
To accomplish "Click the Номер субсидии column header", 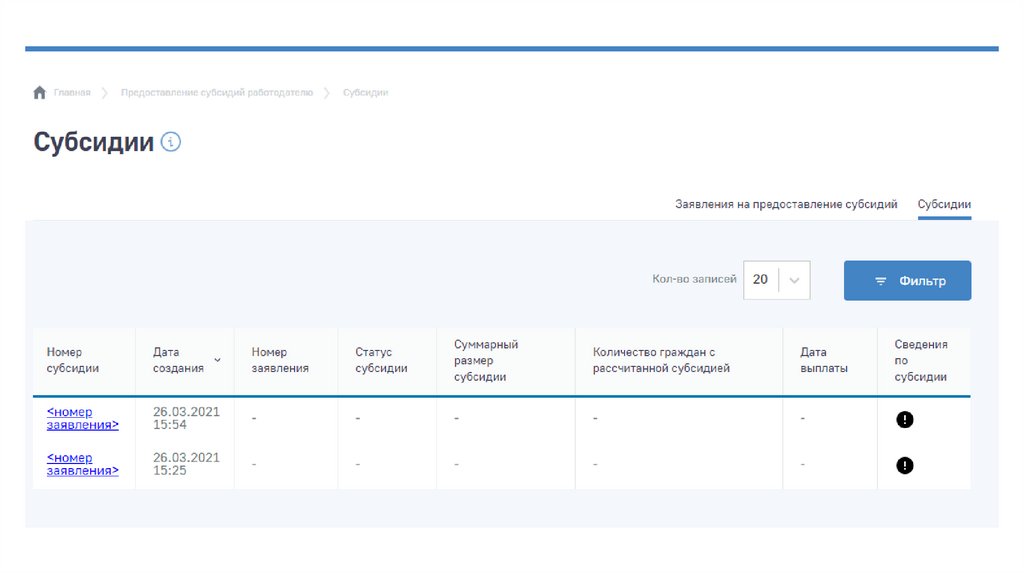I will tap(73, 360).
